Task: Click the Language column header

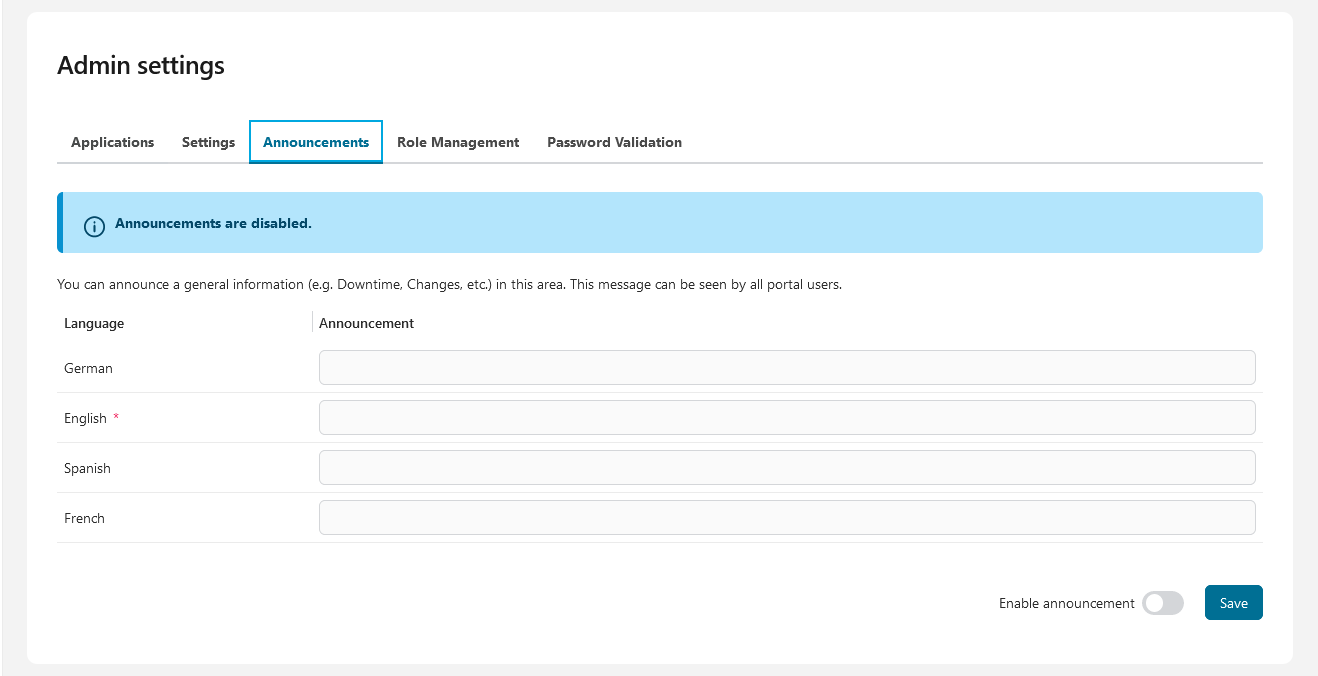Action: click(94, 323)
